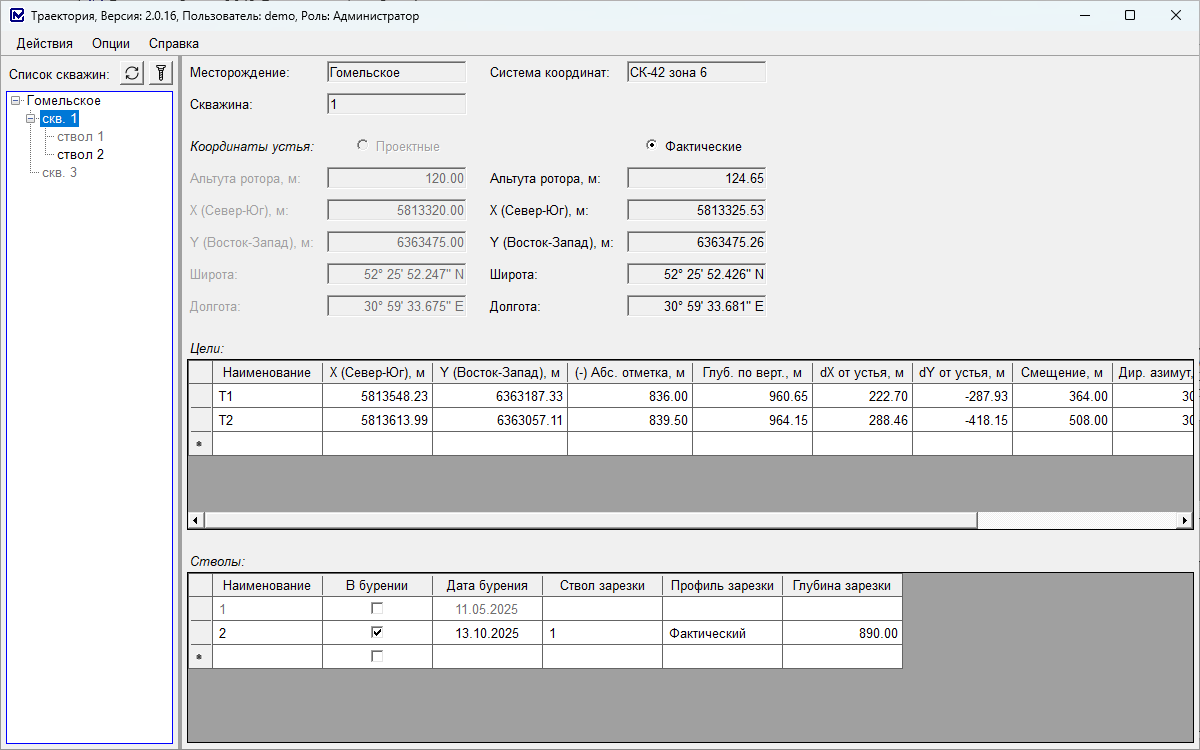
Task: Click the Траектория app icon in title bar
Action: 16,16
